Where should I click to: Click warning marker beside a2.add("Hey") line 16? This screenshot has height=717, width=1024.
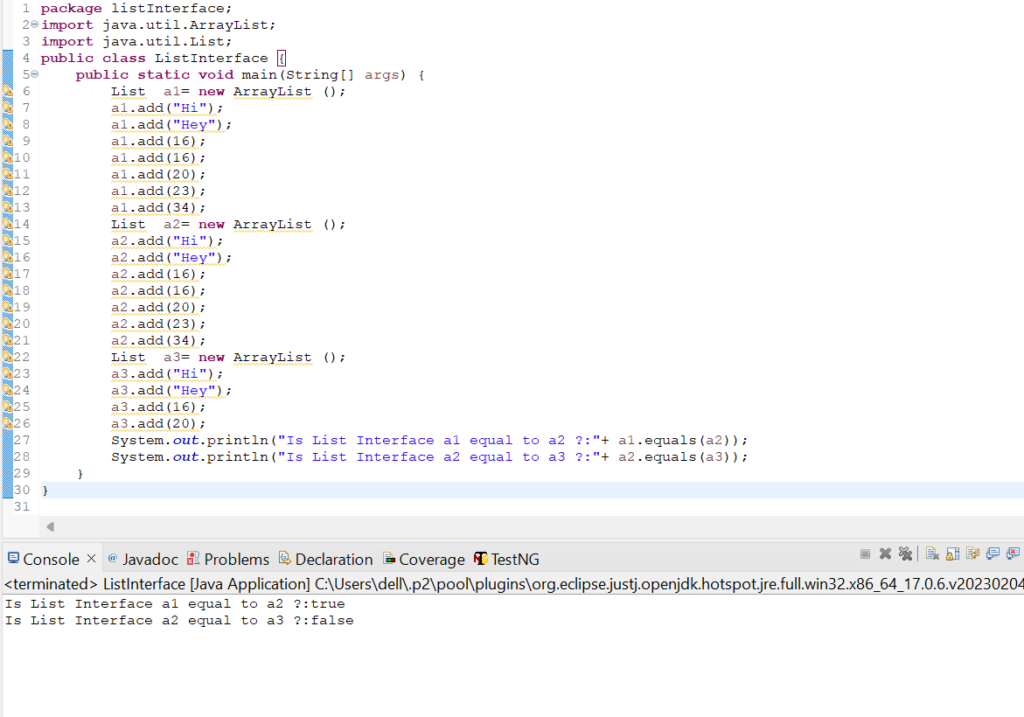point(8,257)
